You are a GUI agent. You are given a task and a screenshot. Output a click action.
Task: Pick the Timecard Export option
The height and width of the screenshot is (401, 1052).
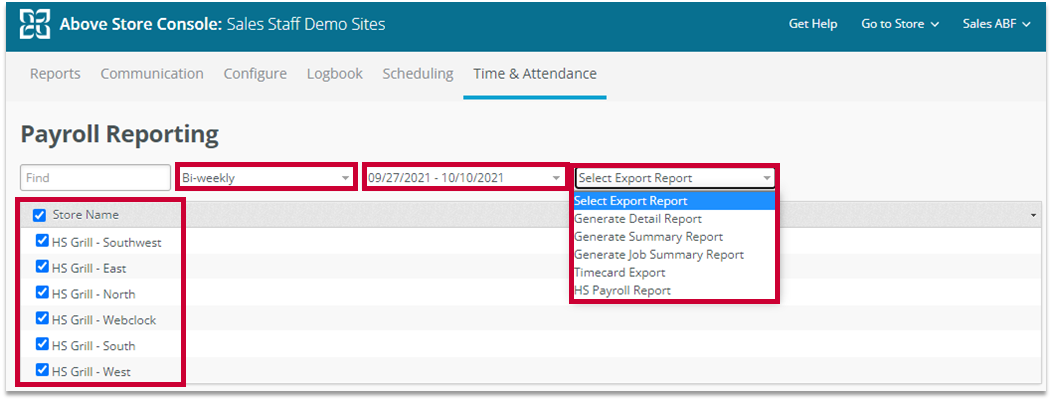pyautogui.click(x=619, y=273)
